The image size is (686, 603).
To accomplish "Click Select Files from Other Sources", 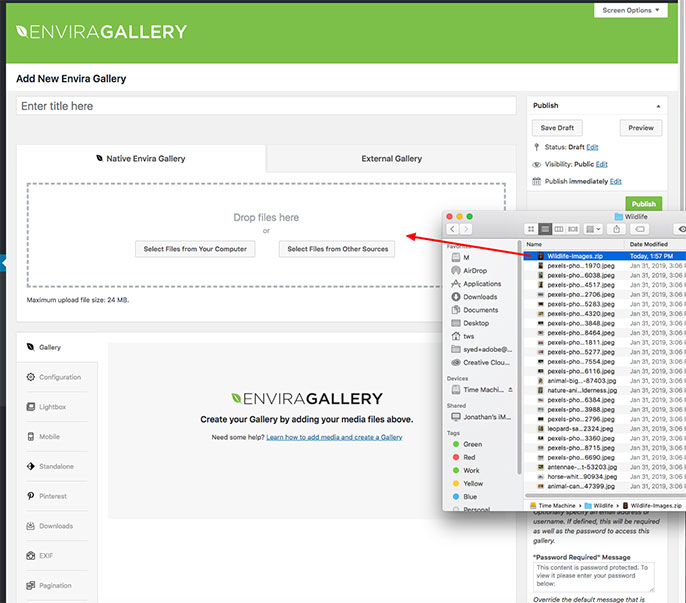I will [x=337, y=249].
